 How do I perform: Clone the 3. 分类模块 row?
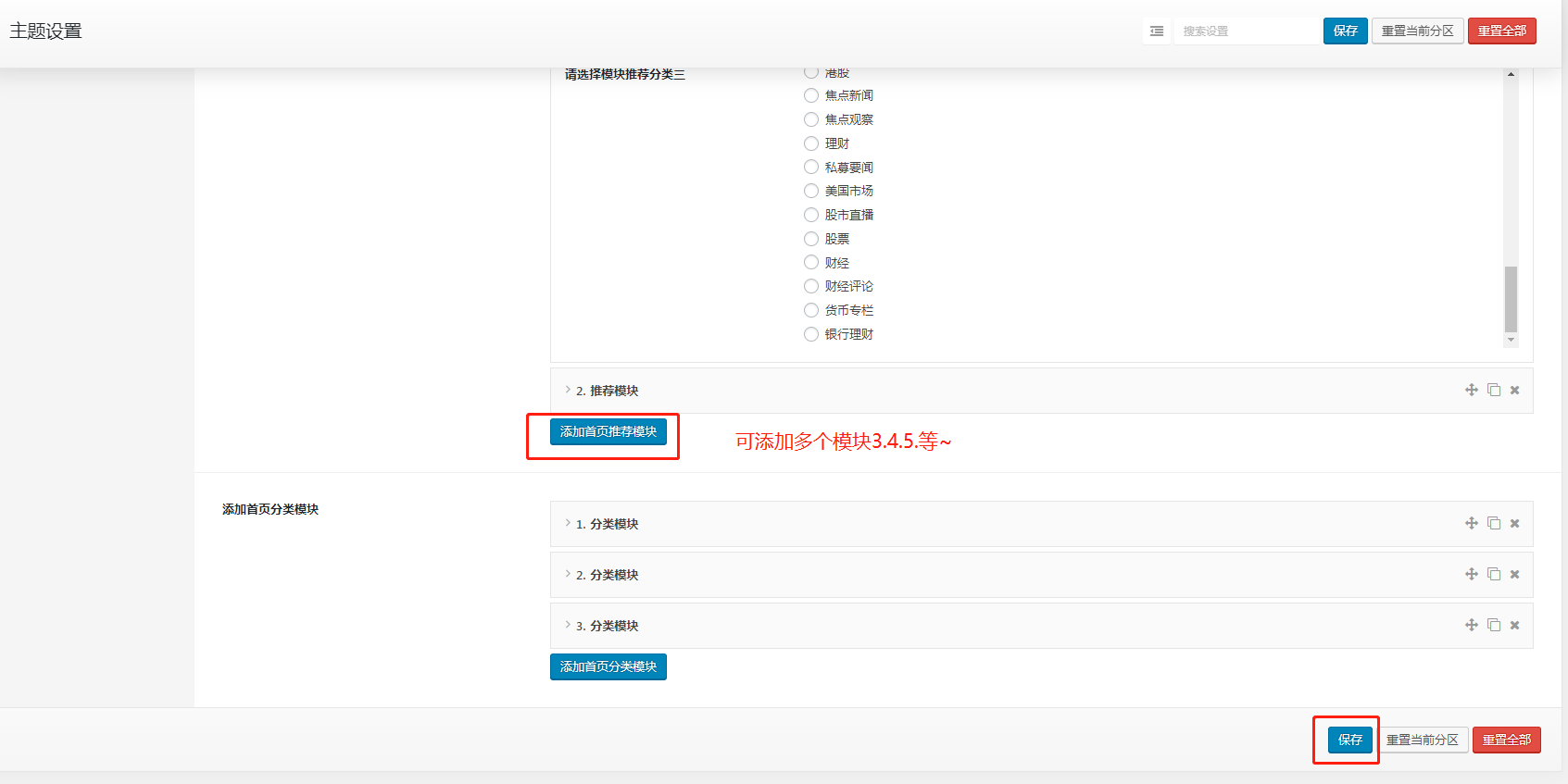pos(1494,625)
